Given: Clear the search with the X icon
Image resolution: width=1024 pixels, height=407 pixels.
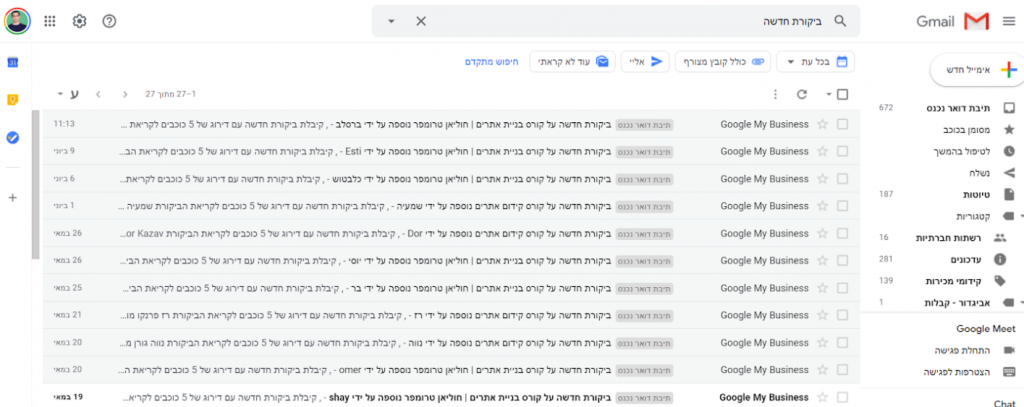Looking at the screenshot, I should 421,21.
